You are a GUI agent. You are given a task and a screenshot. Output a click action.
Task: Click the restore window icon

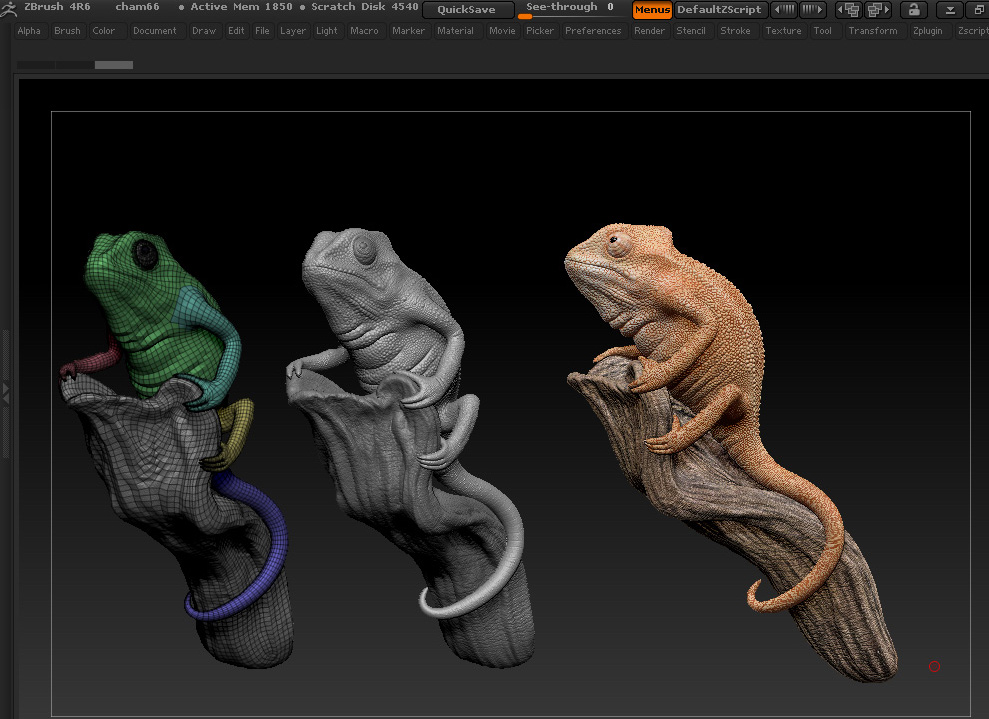click(979, 9)
